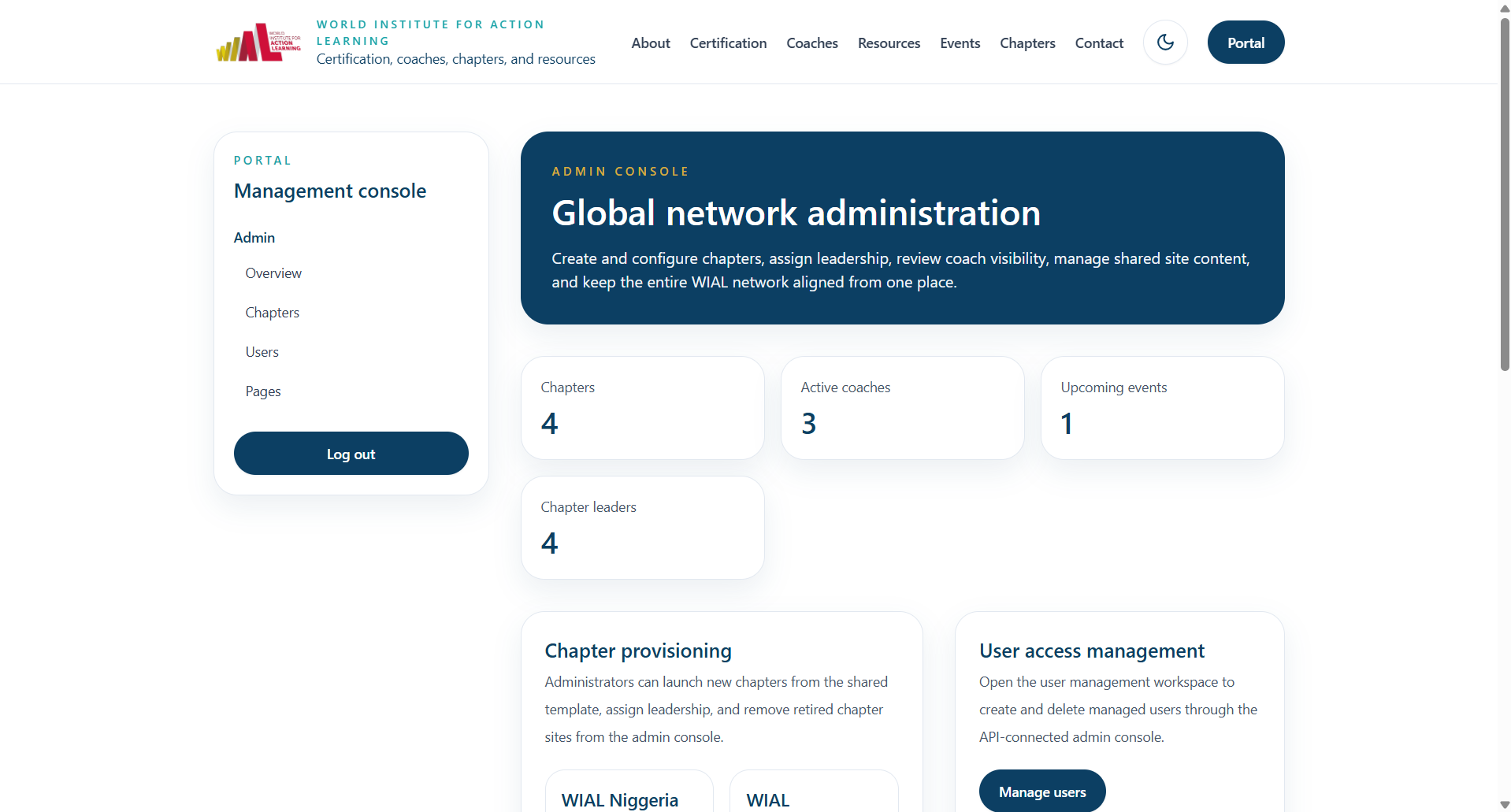The width and height of the screenshot is (1511, 812).
Task: Select the Active coaches stat card
Action: (903, 408)
